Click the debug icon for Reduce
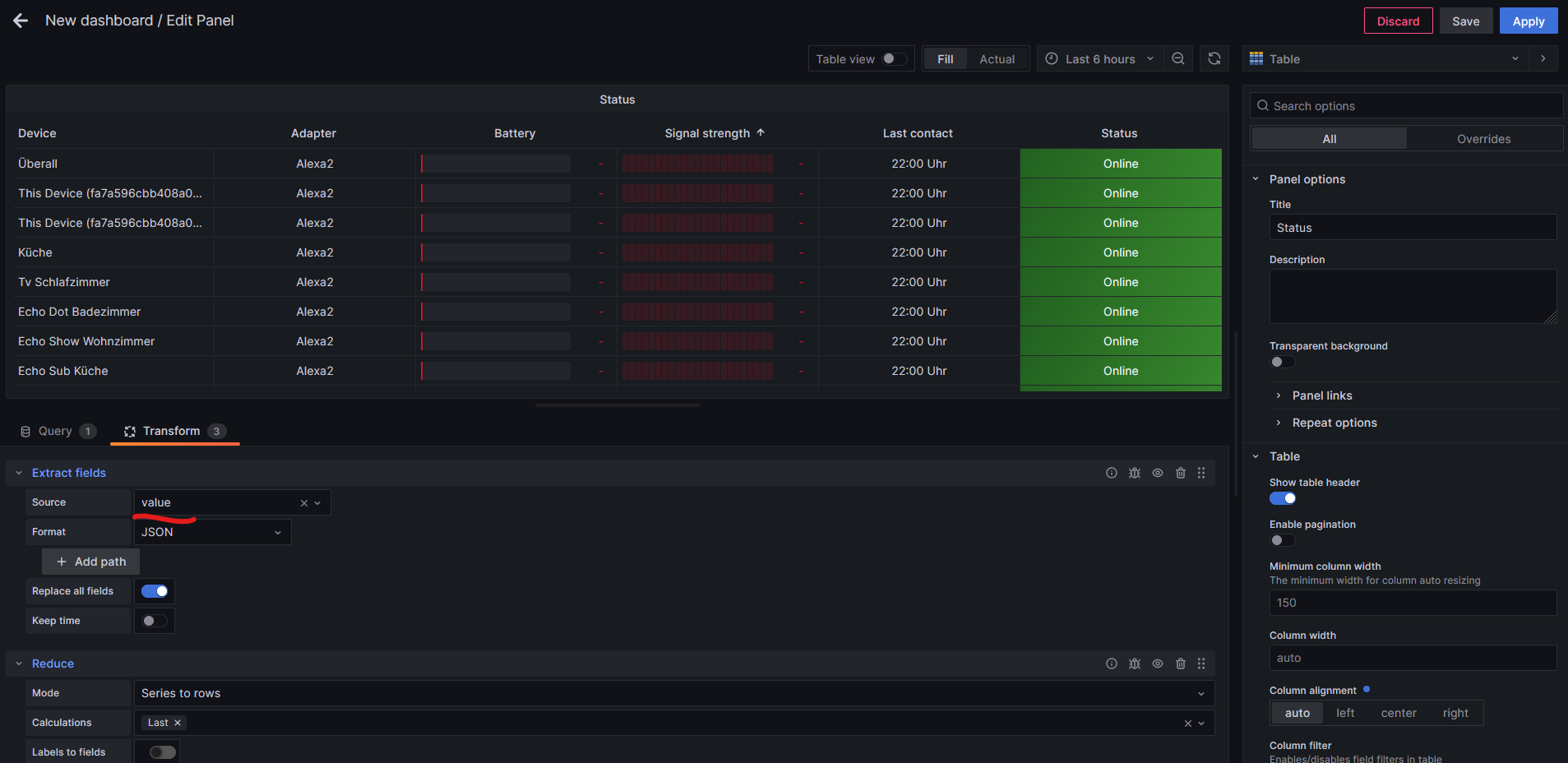Image resolution: width=1568 pixels, height=763 pixels. pos(1135,664)
